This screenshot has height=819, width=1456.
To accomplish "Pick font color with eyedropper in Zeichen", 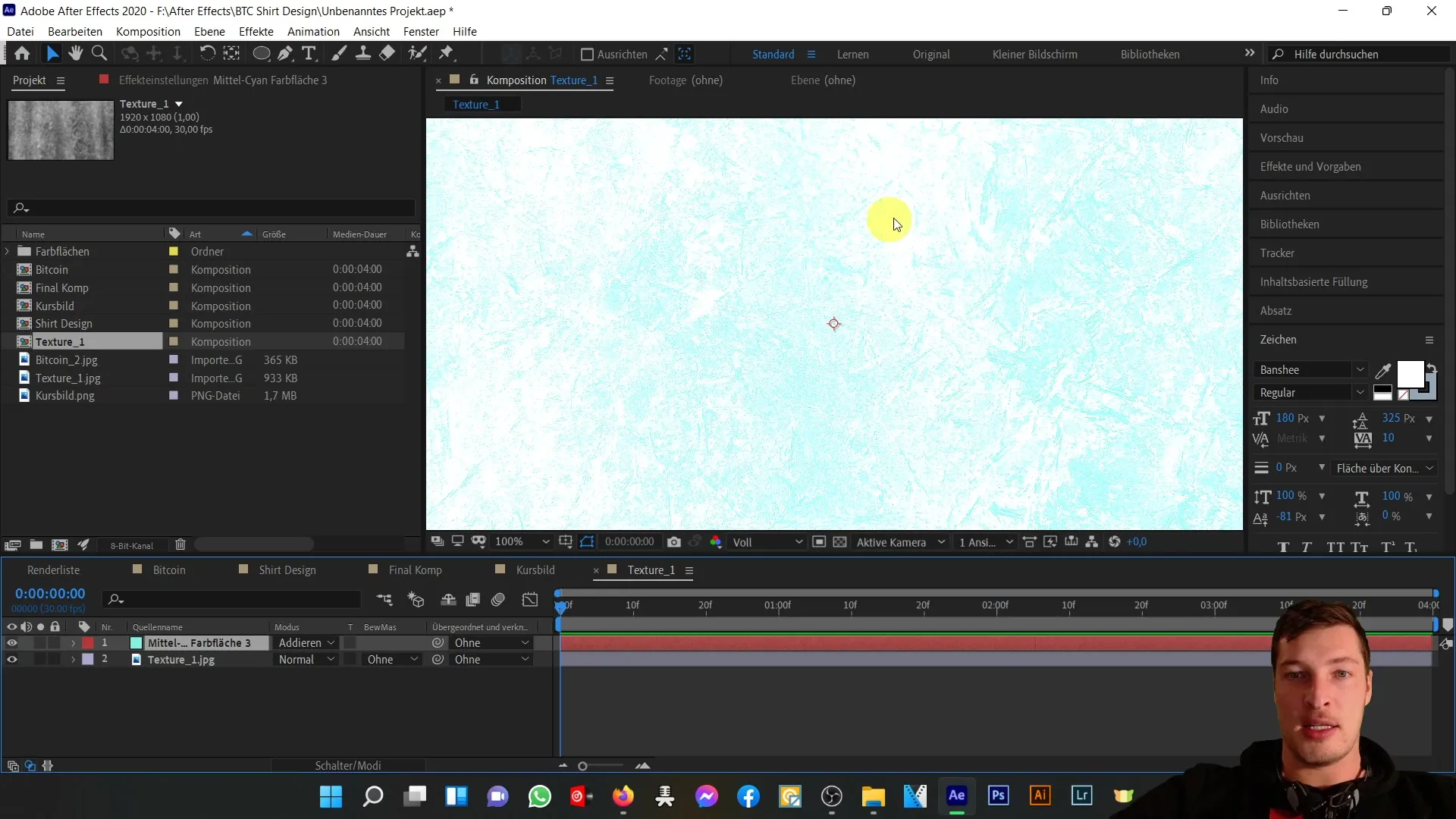I will (1383, 371).
